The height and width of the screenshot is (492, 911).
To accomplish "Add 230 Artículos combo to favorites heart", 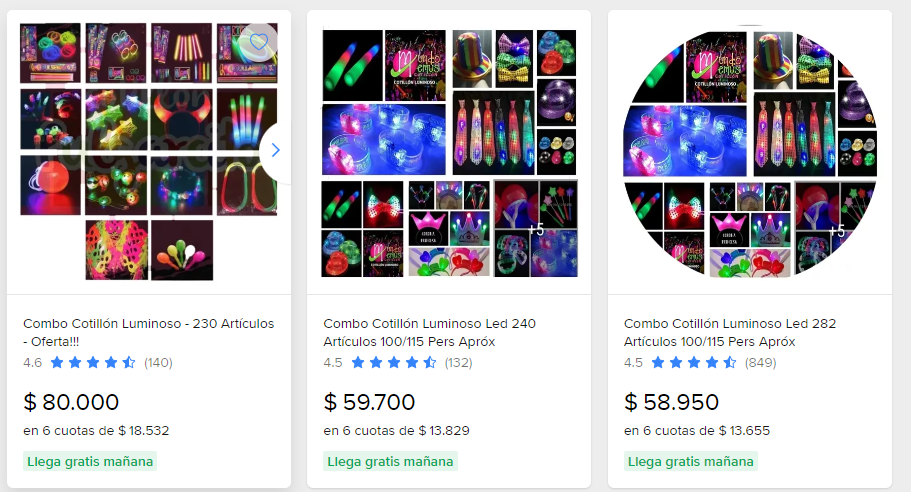I will (259, 42).
